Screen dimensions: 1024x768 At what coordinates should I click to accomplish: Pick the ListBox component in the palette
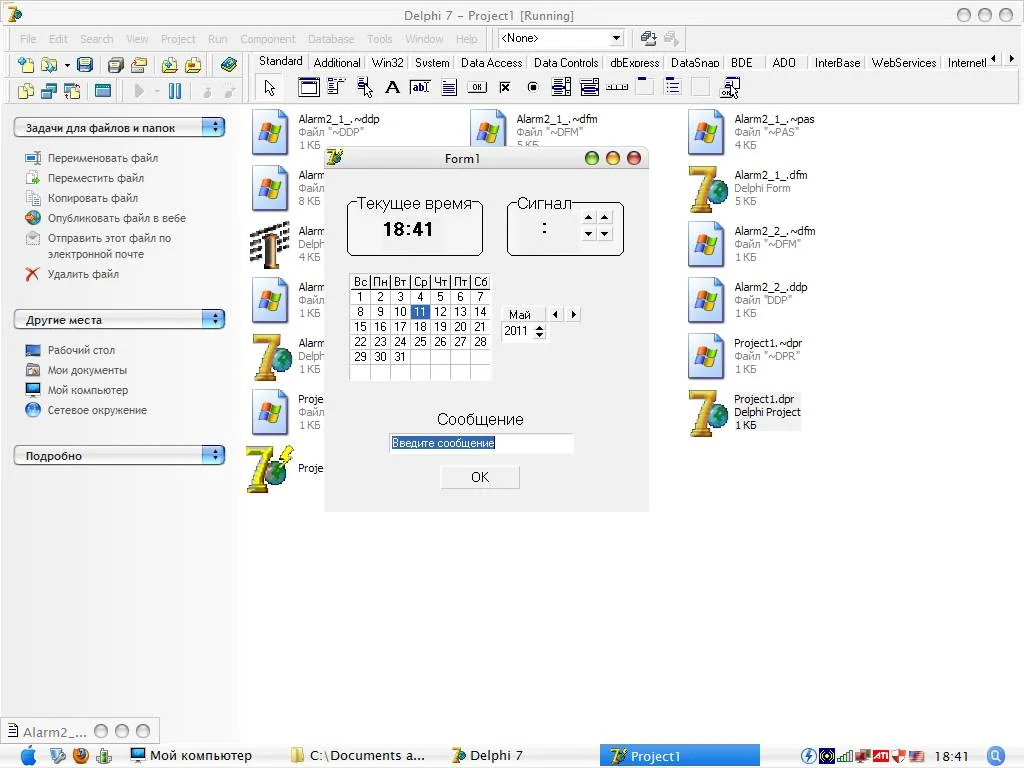coord(561,87)
